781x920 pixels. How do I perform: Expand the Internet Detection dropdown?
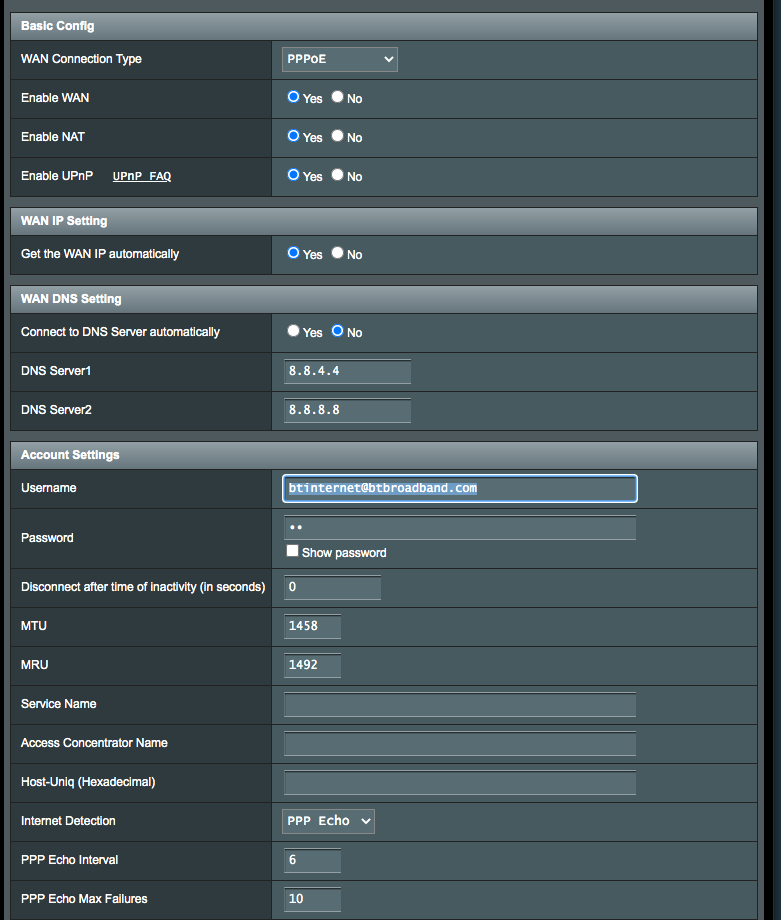pos(329,821)
